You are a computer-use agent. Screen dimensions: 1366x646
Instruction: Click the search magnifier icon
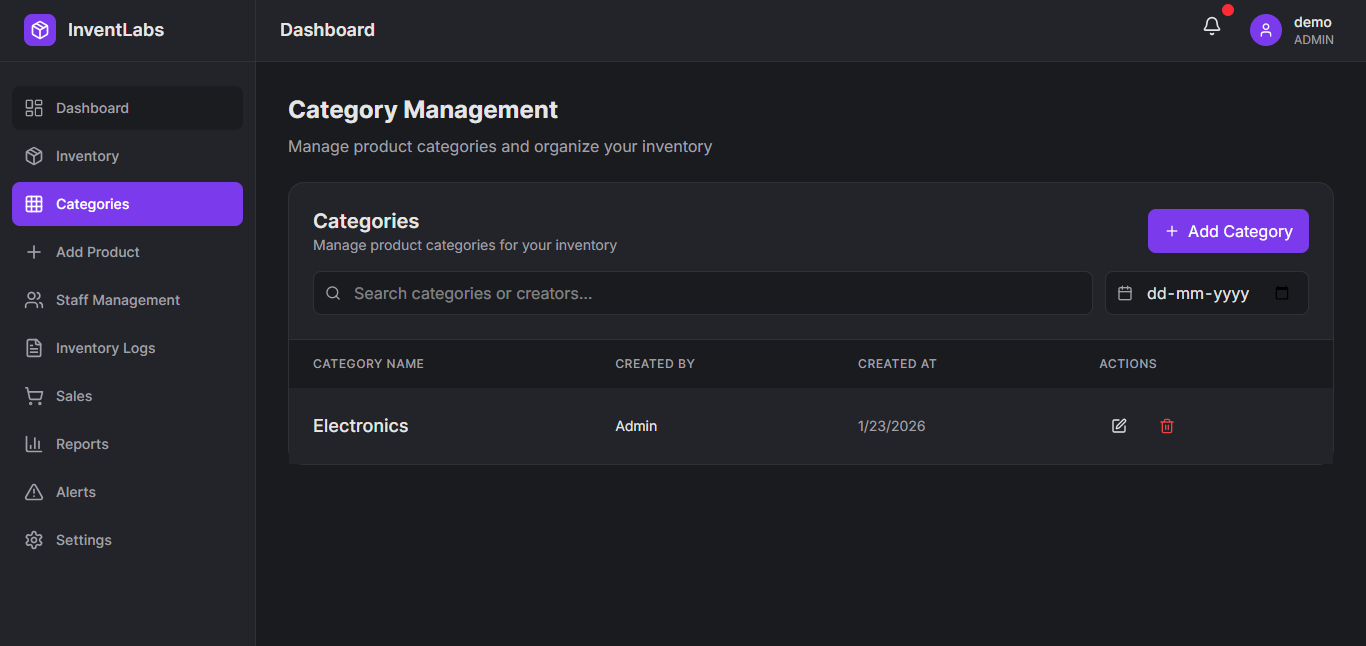point(334,294)
